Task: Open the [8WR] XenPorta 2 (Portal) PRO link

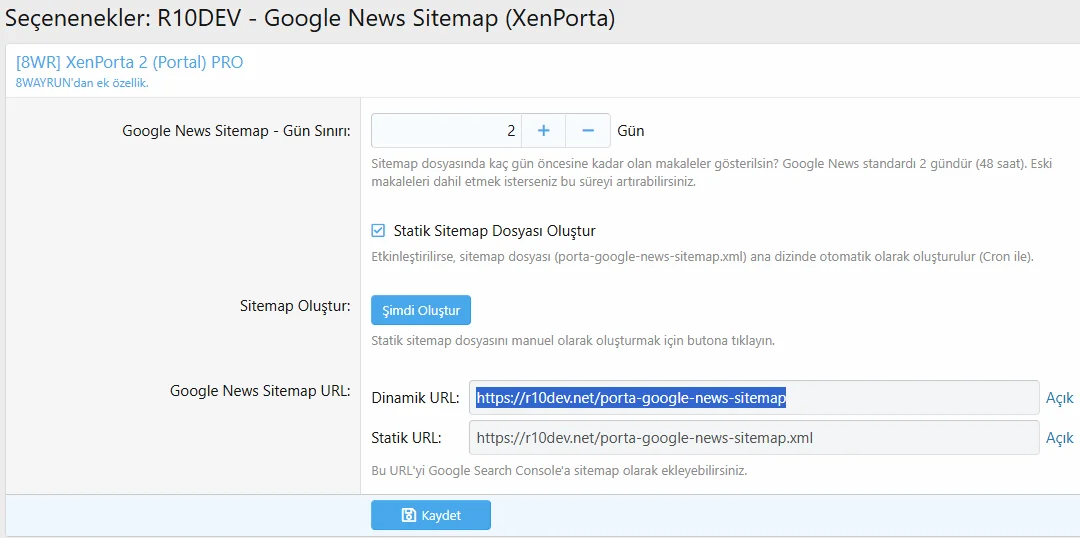Action: tap(129, 62)
